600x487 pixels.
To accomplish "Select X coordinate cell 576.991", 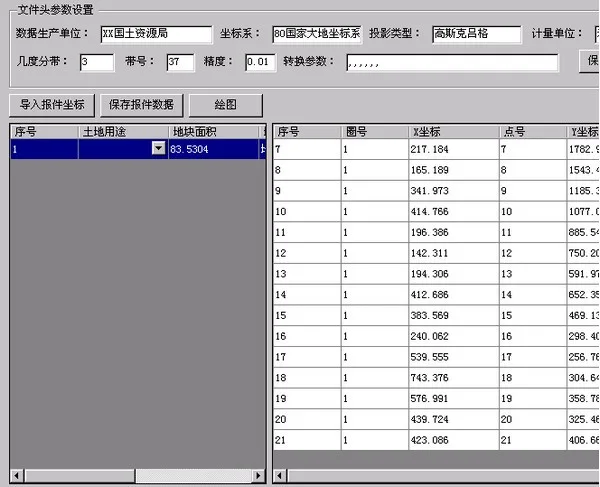I will [x=454, y=399].
